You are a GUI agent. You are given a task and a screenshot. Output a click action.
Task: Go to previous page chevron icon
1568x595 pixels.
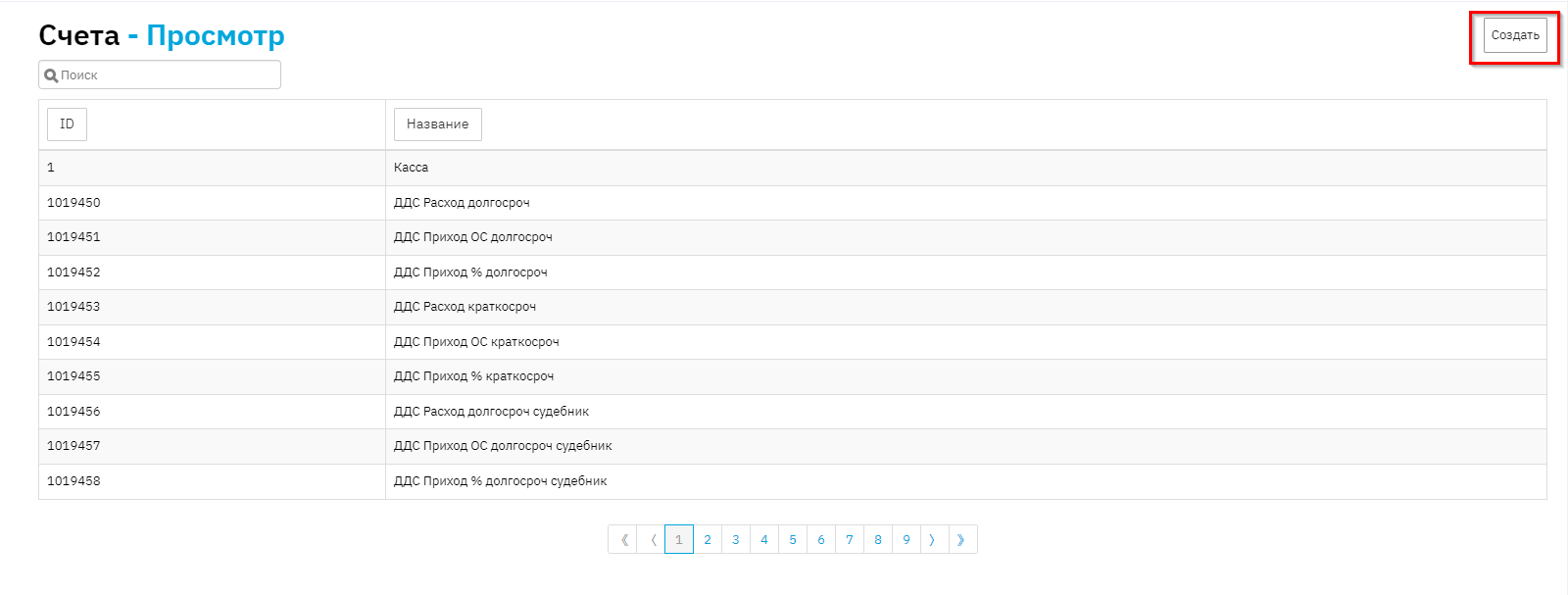click(x=652, y=540)
